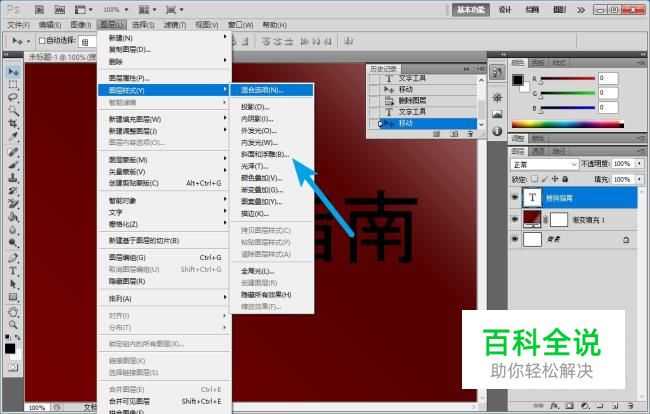Open the Info panel icon
The image size is (650, 414).
tap(497, 131)
